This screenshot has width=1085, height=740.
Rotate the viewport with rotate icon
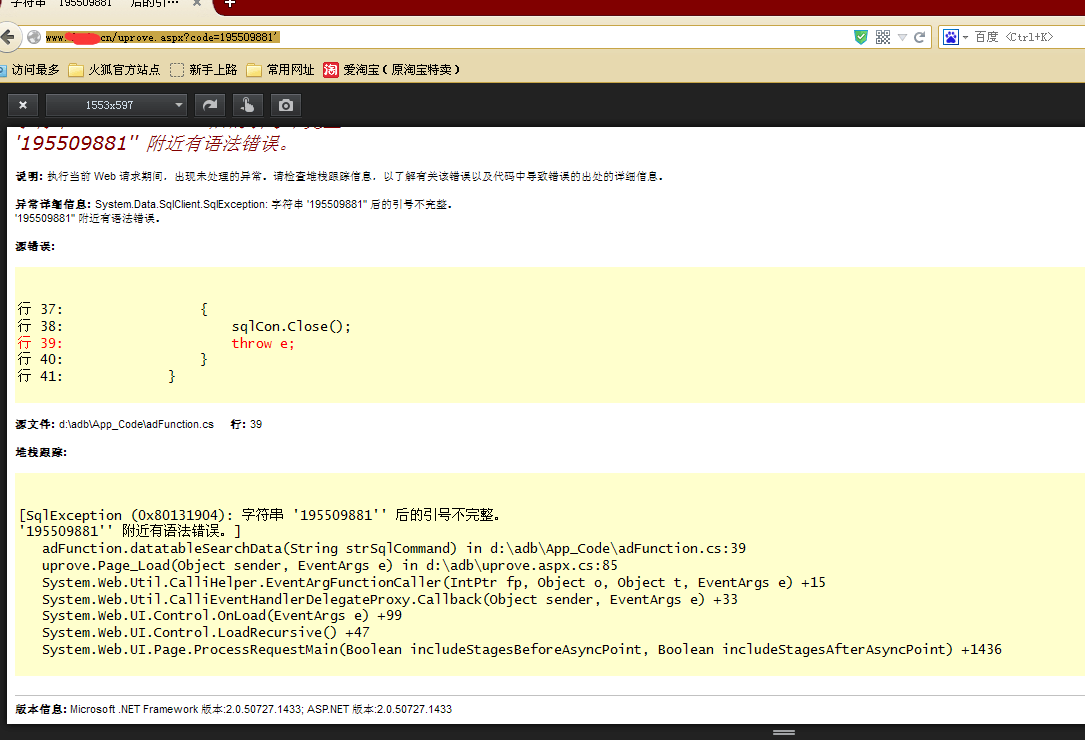tap(210, 105)
